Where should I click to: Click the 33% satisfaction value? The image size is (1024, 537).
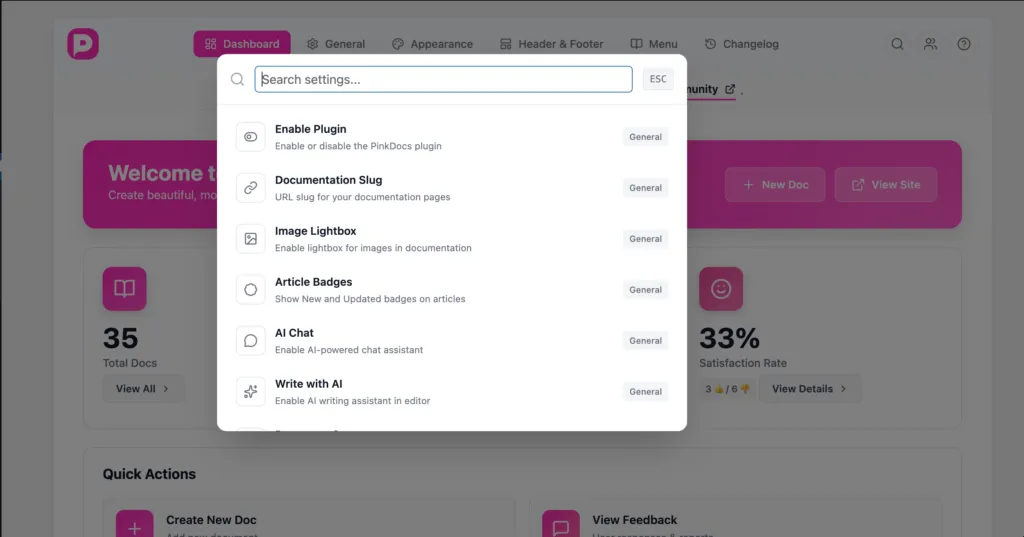729,338
